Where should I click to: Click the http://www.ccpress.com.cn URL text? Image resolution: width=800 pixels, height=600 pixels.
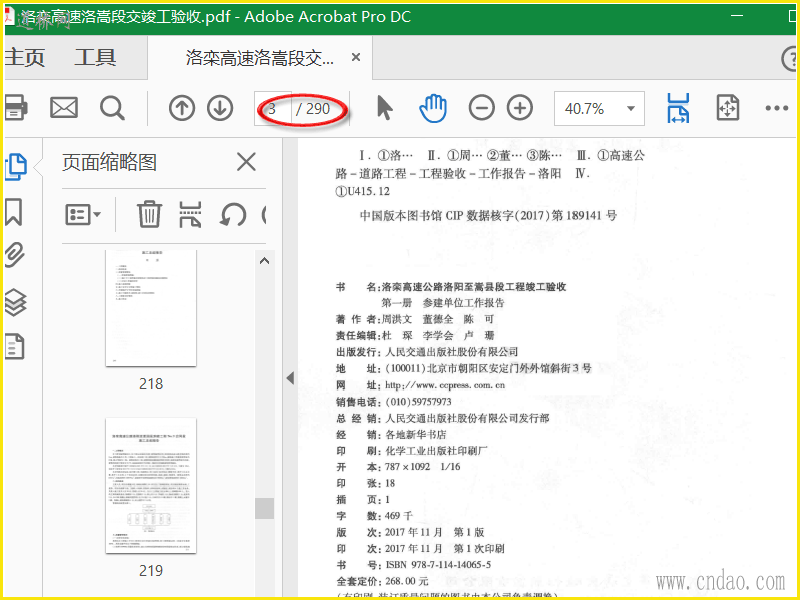coord(445,385)
